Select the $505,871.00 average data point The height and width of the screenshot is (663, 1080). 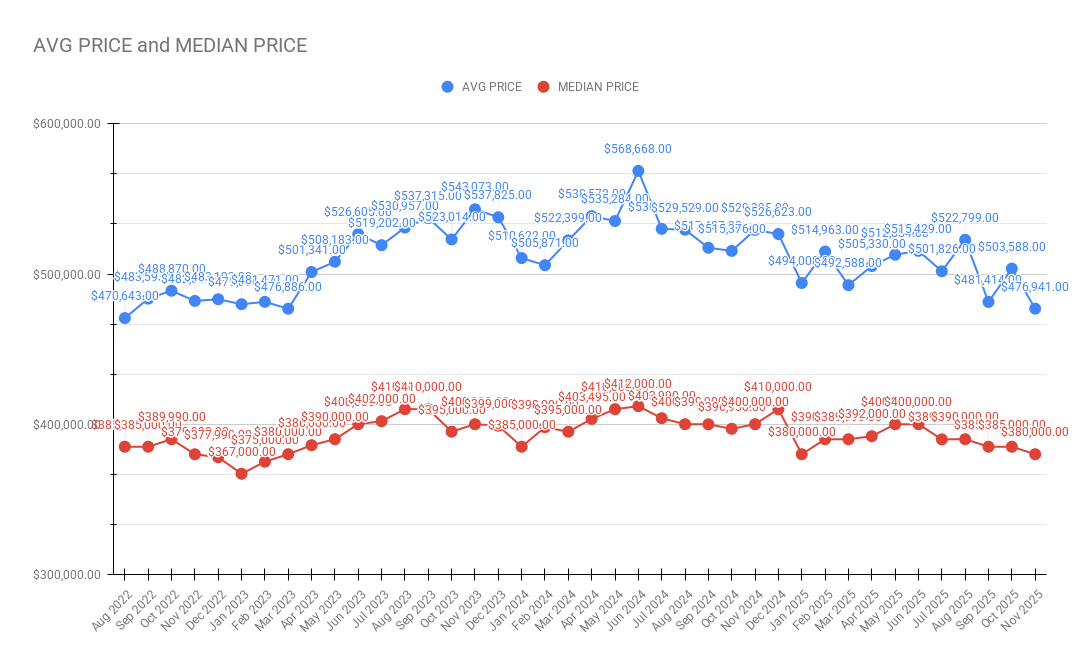tap(545, 265)
